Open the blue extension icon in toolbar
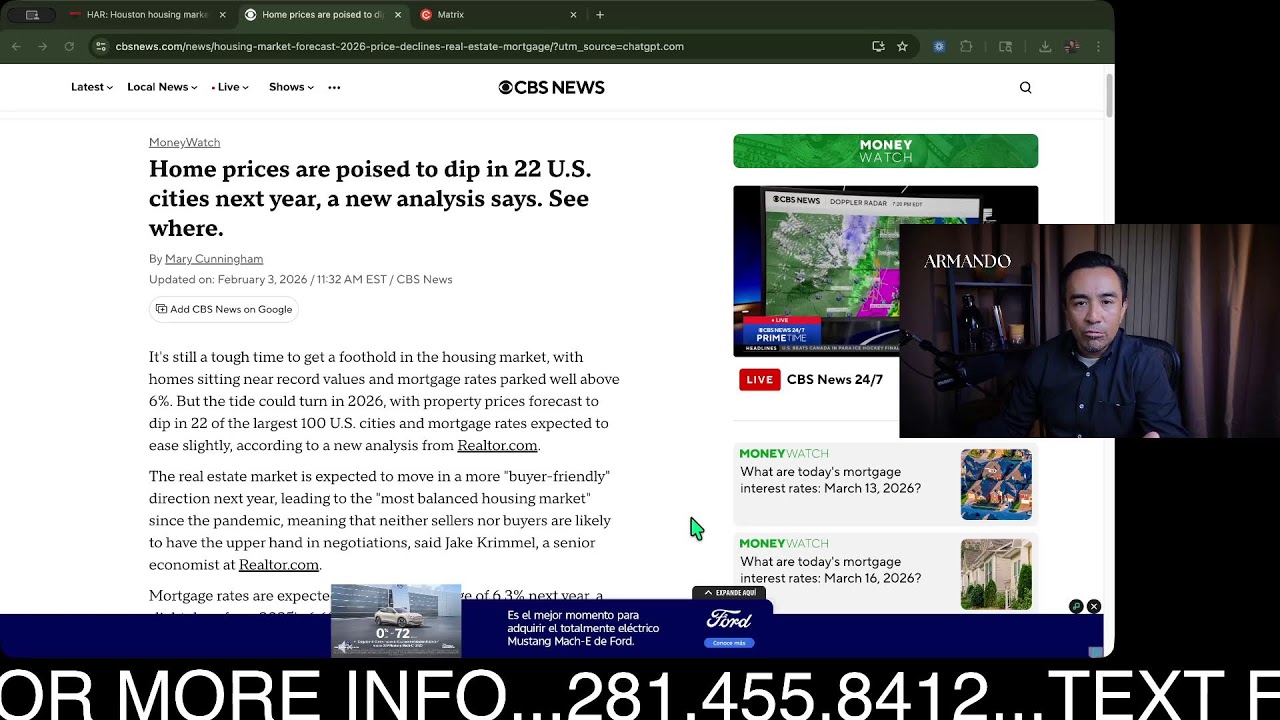 pyautogui.click(x=939, y=46)
